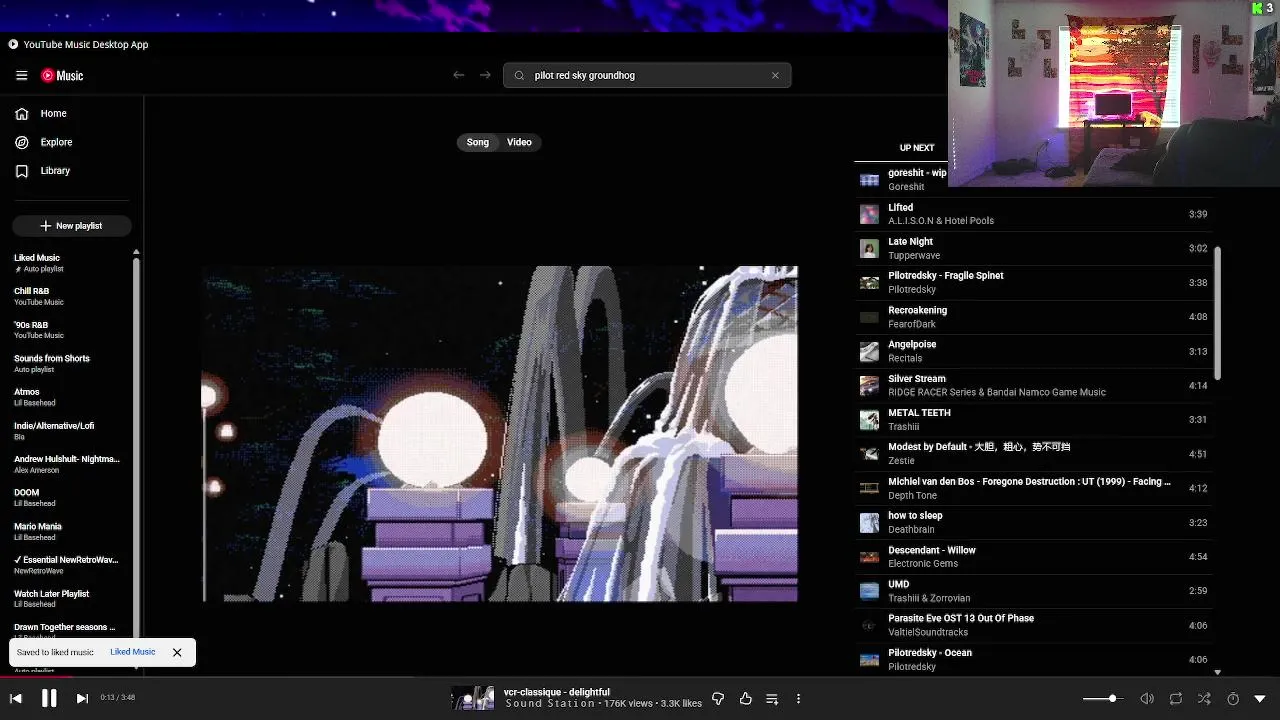Screen dimensions: 1280x720
Task: Pause the current song
Action: pyautogui.click(x=49, y=699)
